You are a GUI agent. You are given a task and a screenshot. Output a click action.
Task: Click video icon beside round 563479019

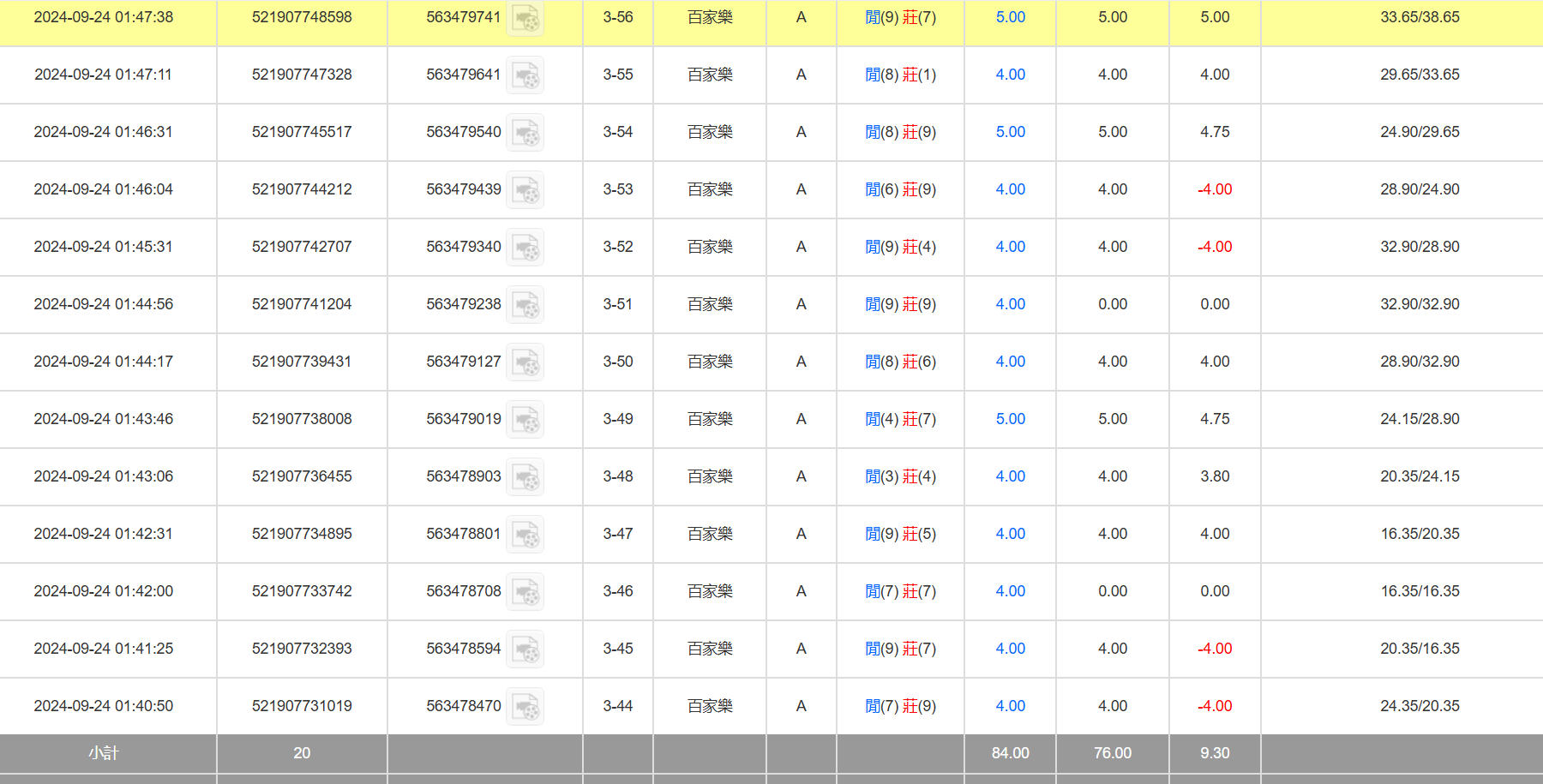[x=525, y=420]
